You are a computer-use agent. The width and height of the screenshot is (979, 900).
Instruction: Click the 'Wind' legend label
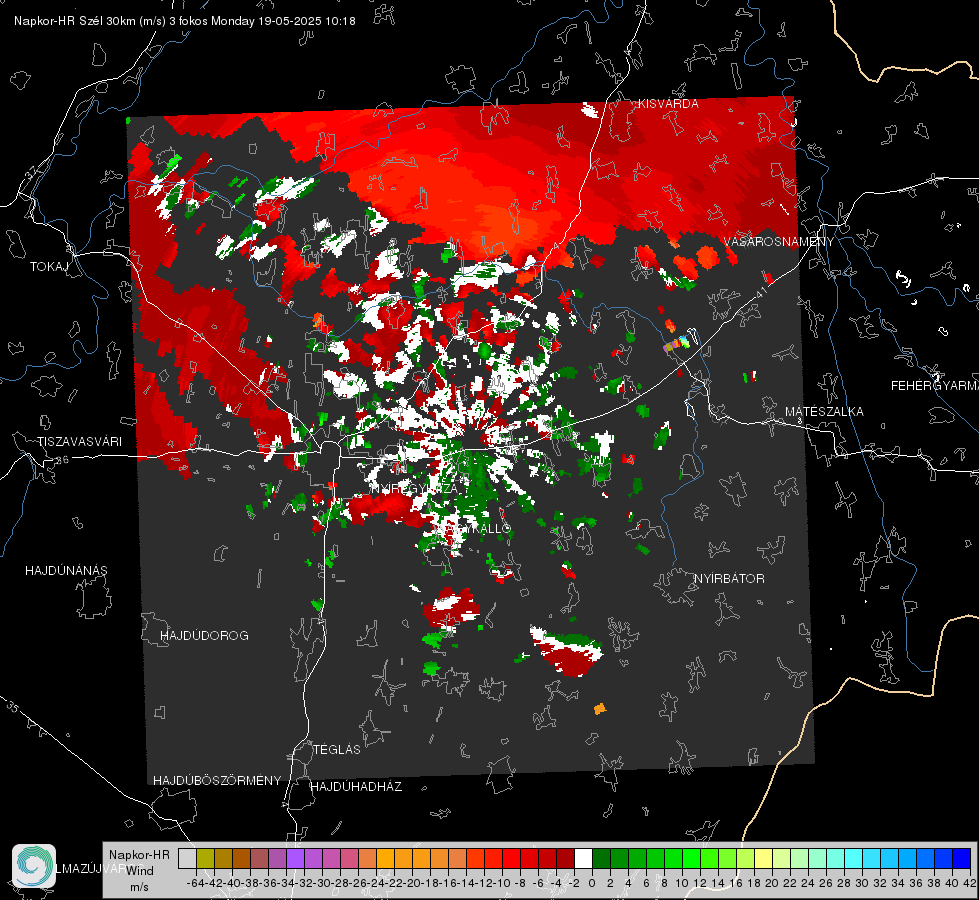click(x=140, y=871)
